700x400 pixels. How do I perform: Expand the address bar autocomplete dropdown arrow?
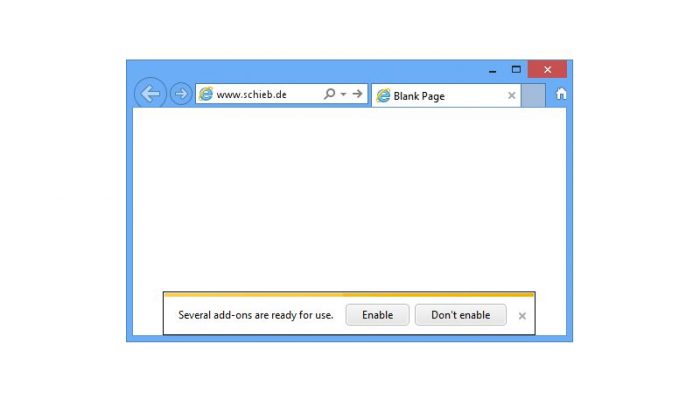343,94
